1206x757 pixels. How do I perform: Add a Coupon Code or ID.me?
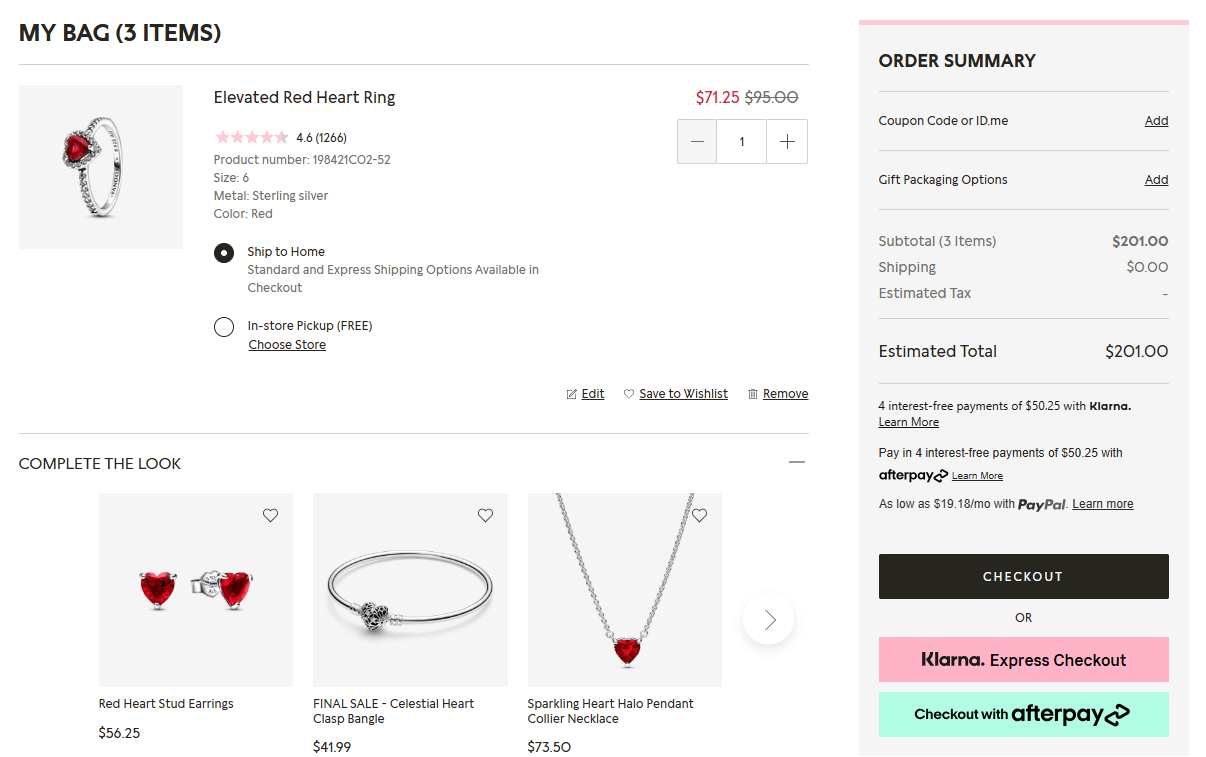pyautogui.click(x=1156, y=121)
